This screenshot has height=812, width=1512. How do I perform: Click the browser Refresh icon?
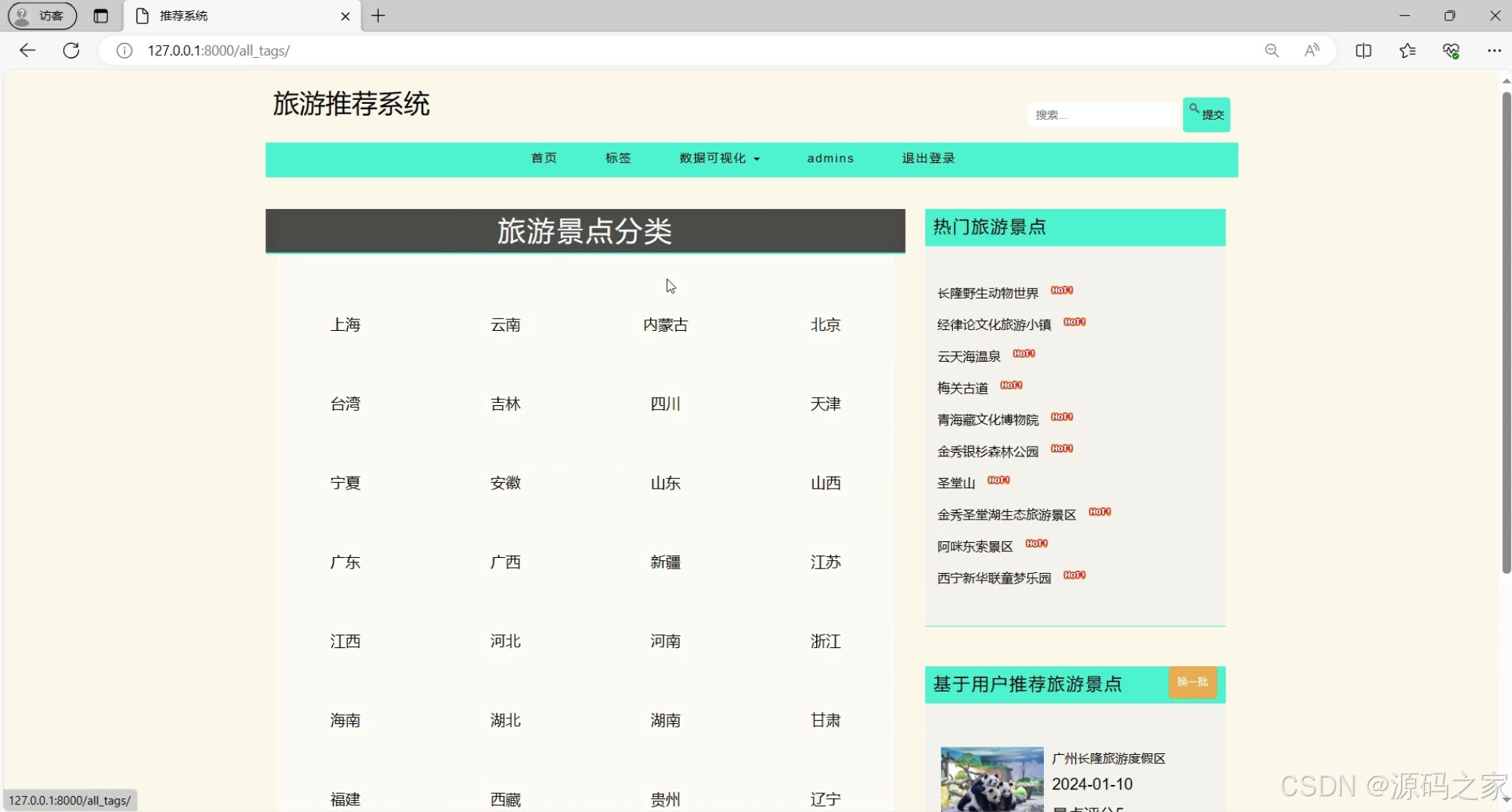[x=71, y=50]
